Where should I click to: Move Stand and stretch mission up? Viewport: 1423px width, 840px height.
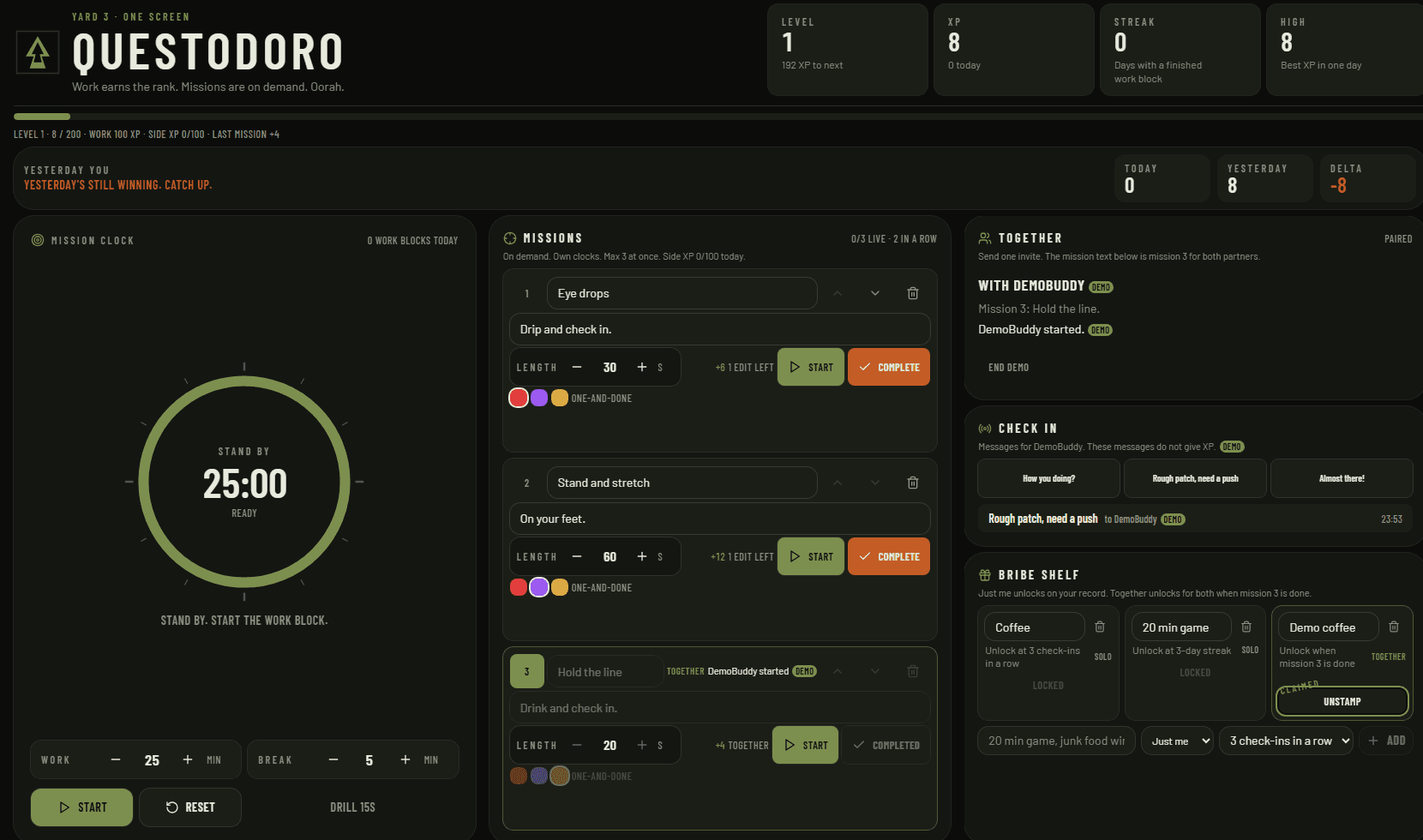click(x=838, y=483)
